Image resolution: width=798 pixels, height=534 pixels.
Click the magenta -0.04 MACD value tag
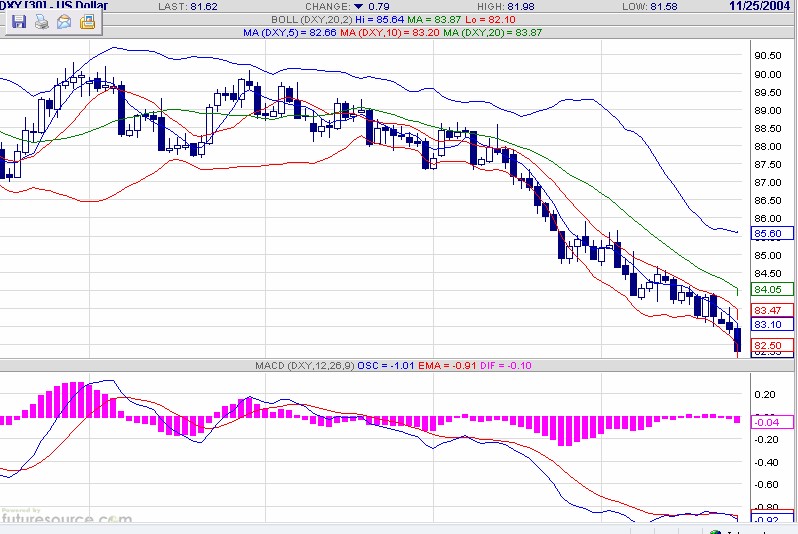coord(772,422)
